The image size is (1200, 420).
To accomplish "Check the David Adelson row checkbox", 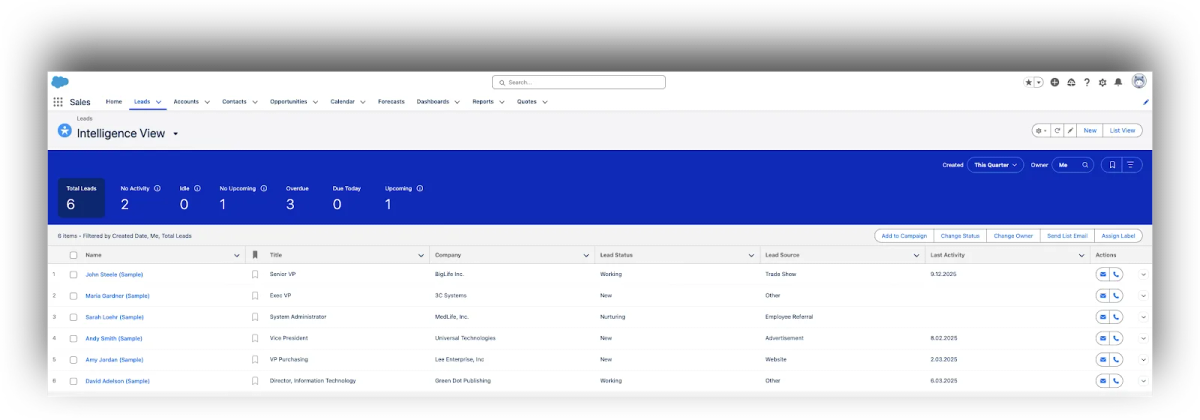I will [73, 381].
